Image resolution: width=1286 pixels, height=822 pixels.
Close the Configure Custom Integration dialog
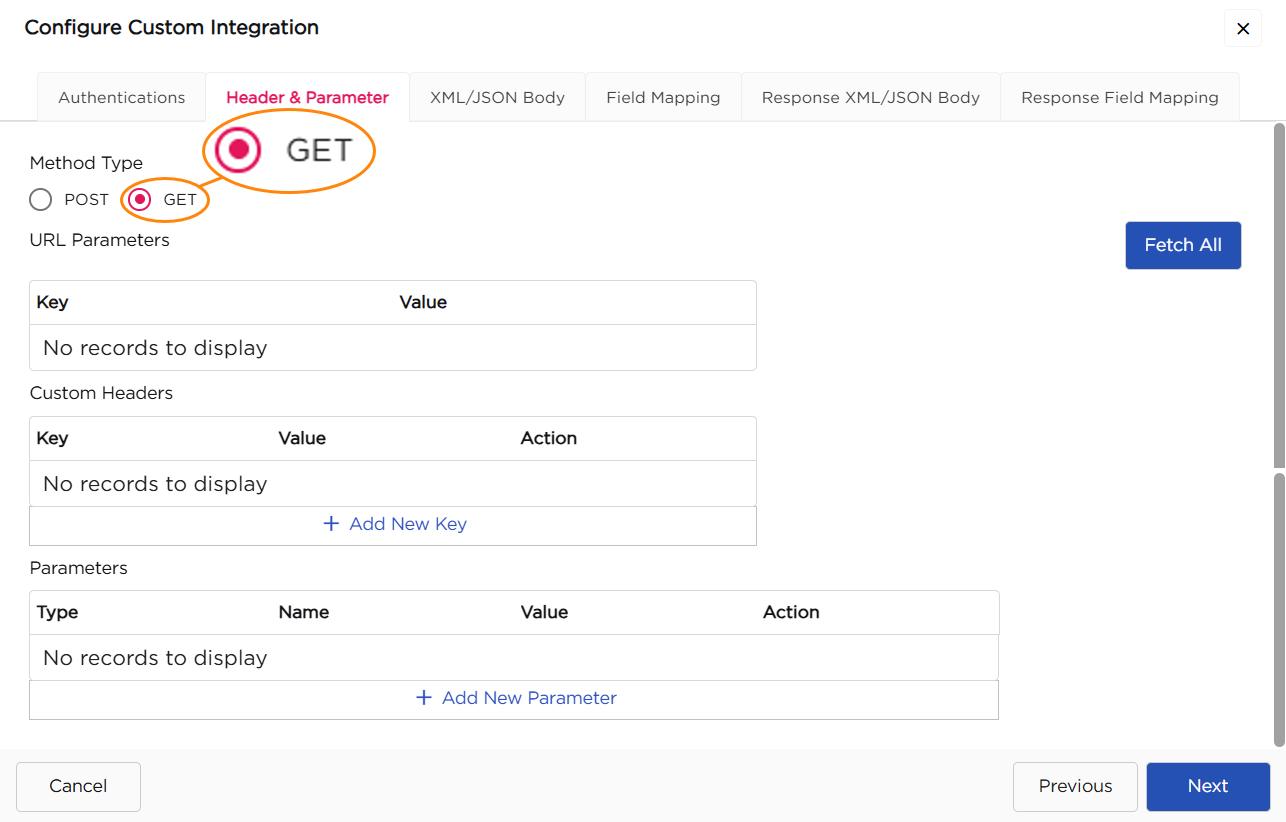tap(1243, 29)
